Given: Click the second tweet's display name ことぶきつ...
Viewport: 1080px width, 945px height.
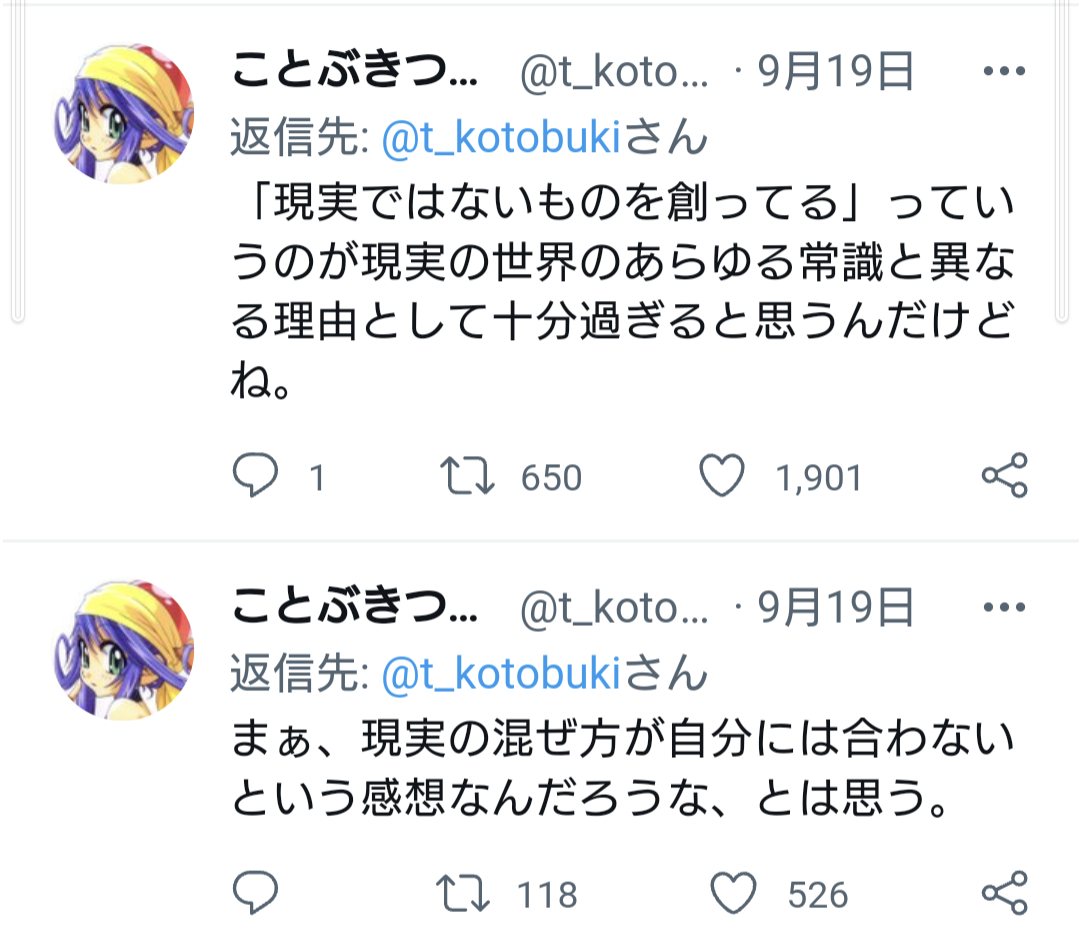Looking at the screenshot, I should point(355,606).
